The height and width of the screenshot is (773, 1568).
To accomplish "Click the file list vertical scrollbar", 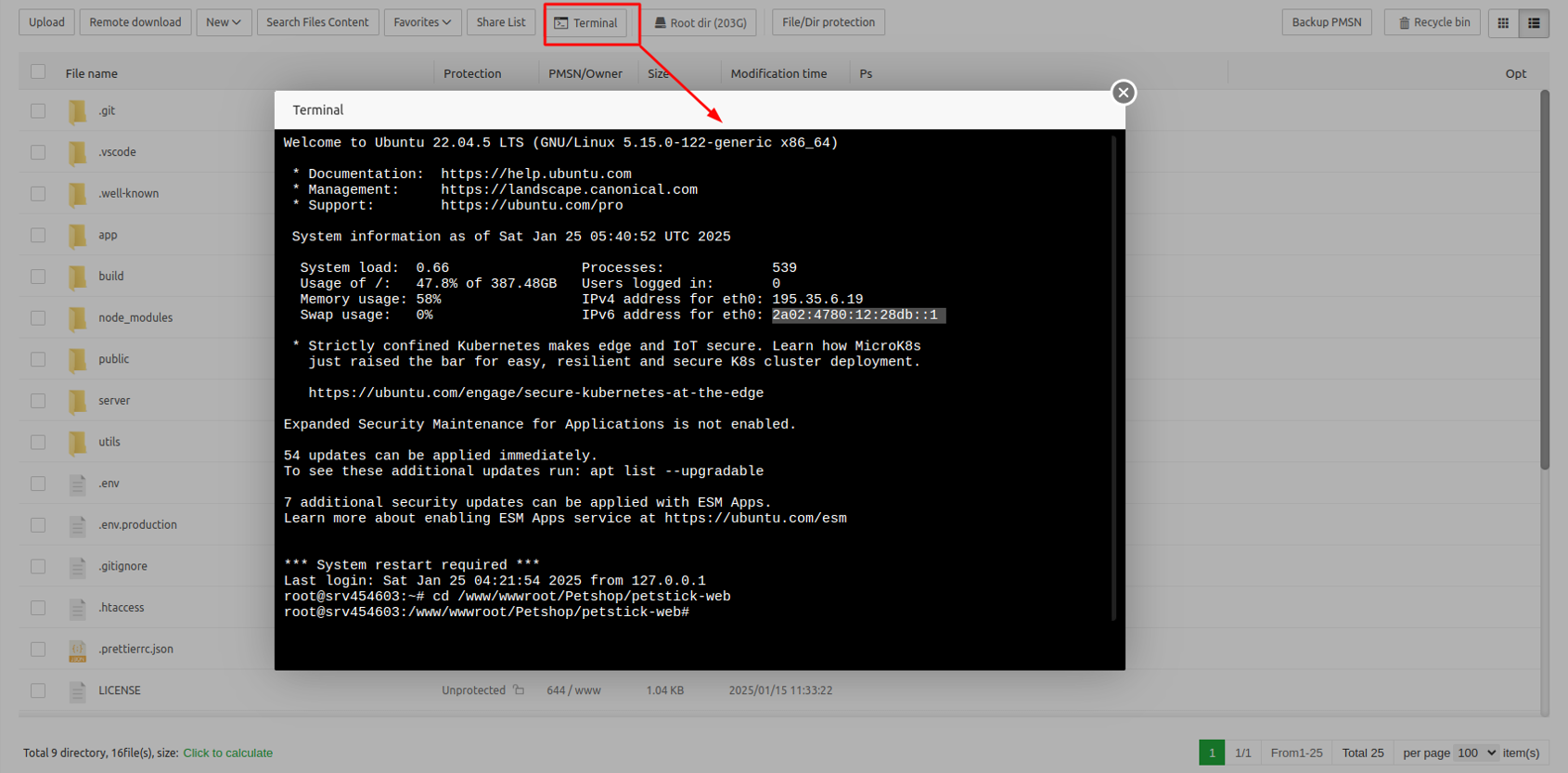I will (x=1544, y=278).
